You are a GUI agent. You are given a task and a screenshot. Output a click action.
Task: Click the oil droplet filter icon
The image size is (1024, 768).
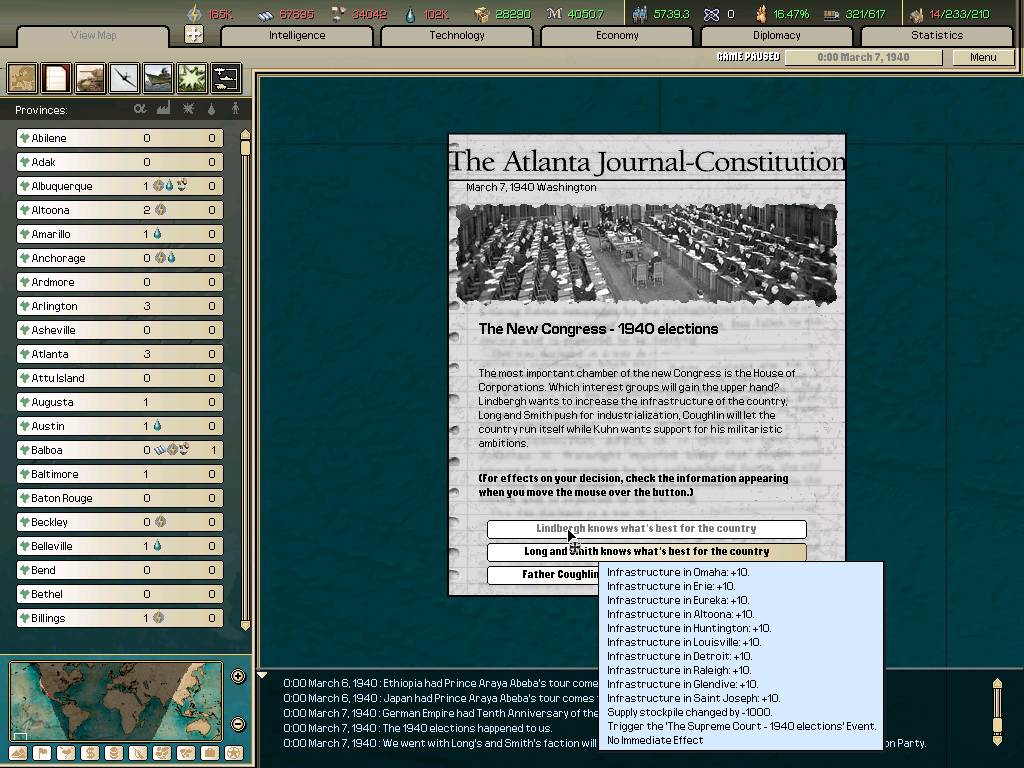click(211, 108)
